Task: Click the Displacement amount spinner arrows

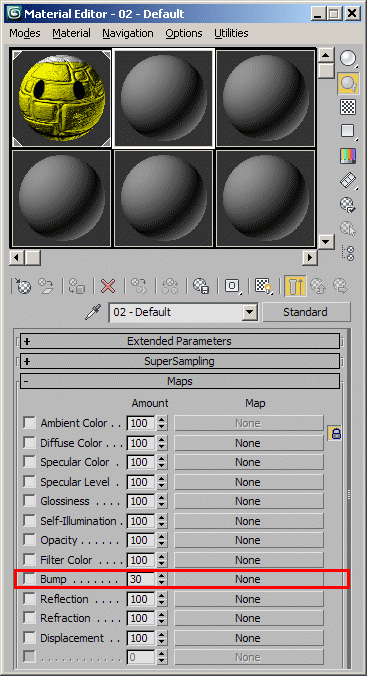Action: tap(162, 638)
